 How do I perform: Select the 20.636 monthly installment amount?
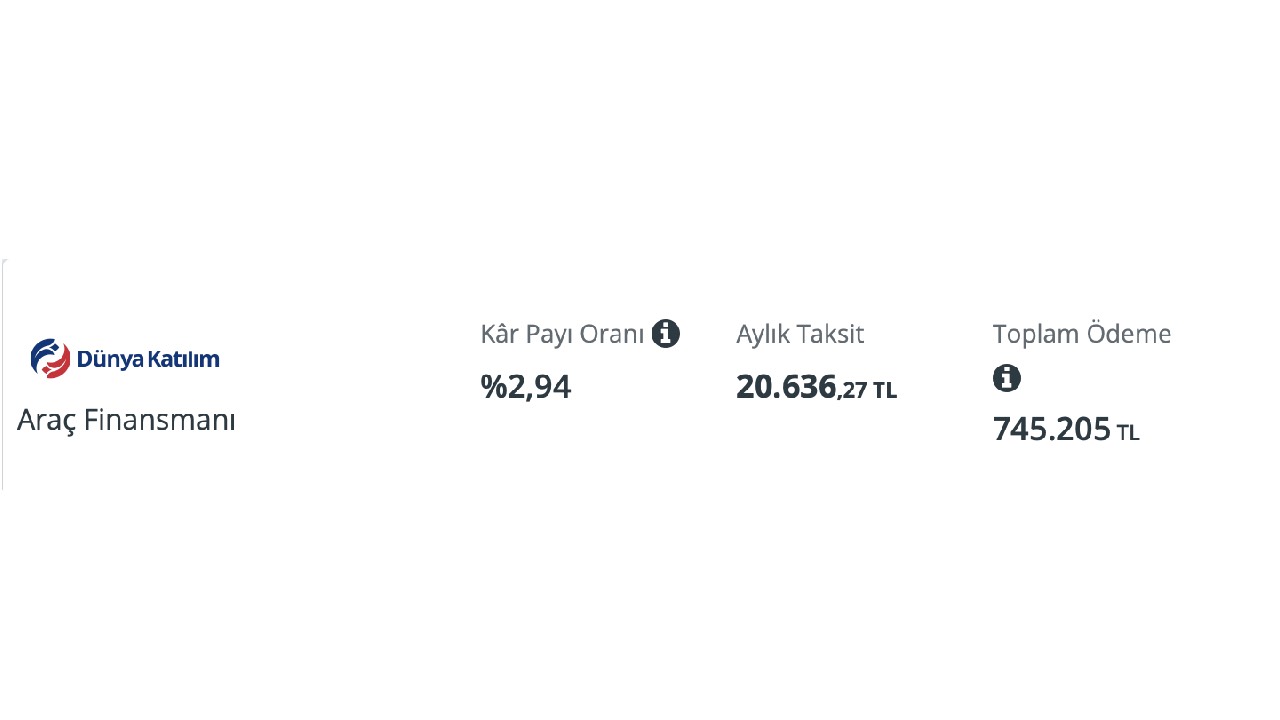[786, 387]
